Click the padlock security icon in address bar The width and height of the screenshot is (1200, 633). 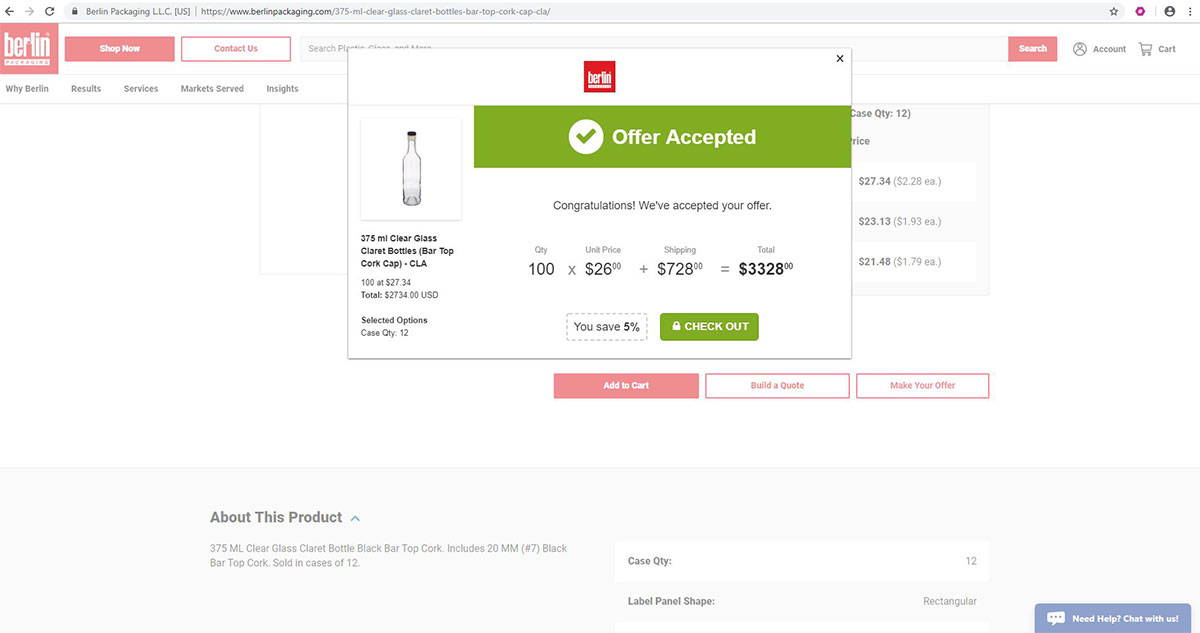pos(75,11)
